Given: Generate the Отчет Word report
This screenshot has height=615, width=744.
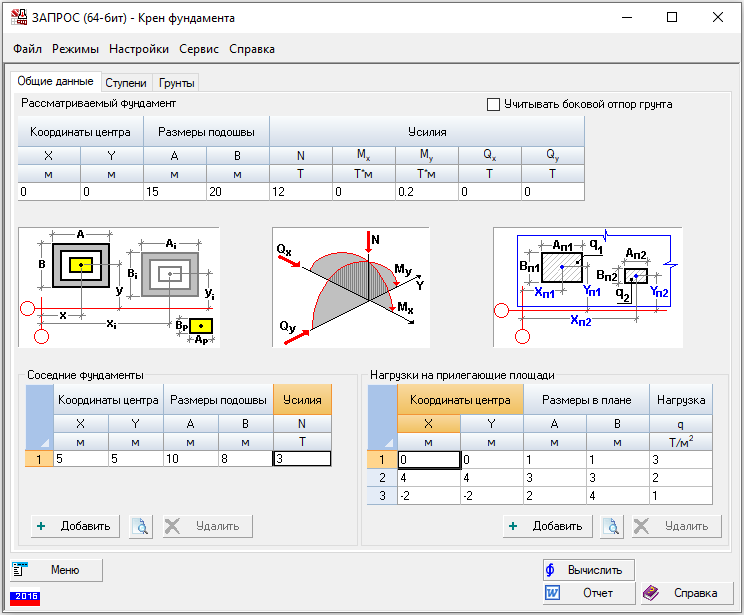Looking at the screenshot, I should click(587, 593).
